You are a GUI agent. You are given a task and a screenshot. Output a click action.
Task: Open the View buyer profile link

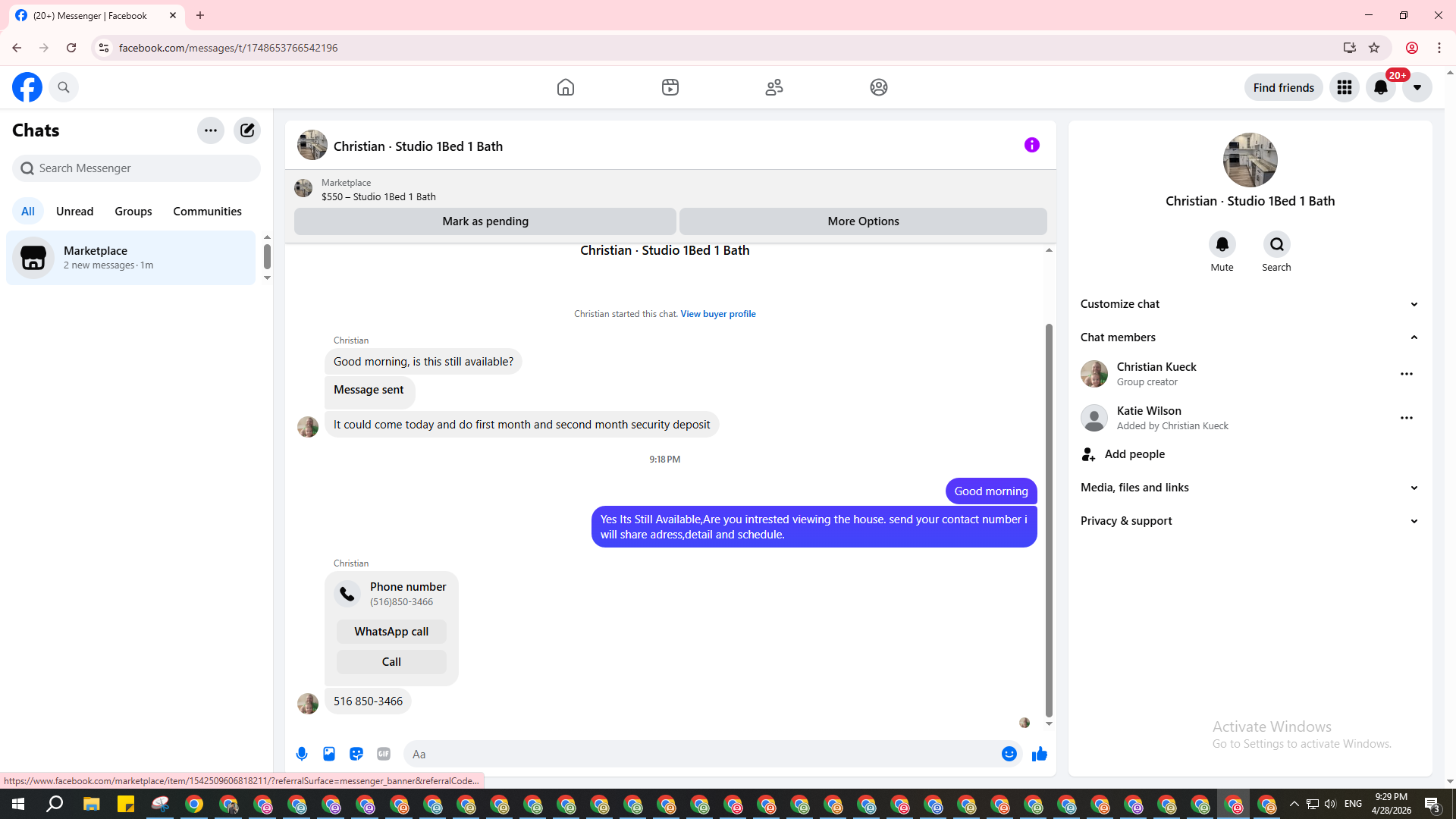click(717, 314)
